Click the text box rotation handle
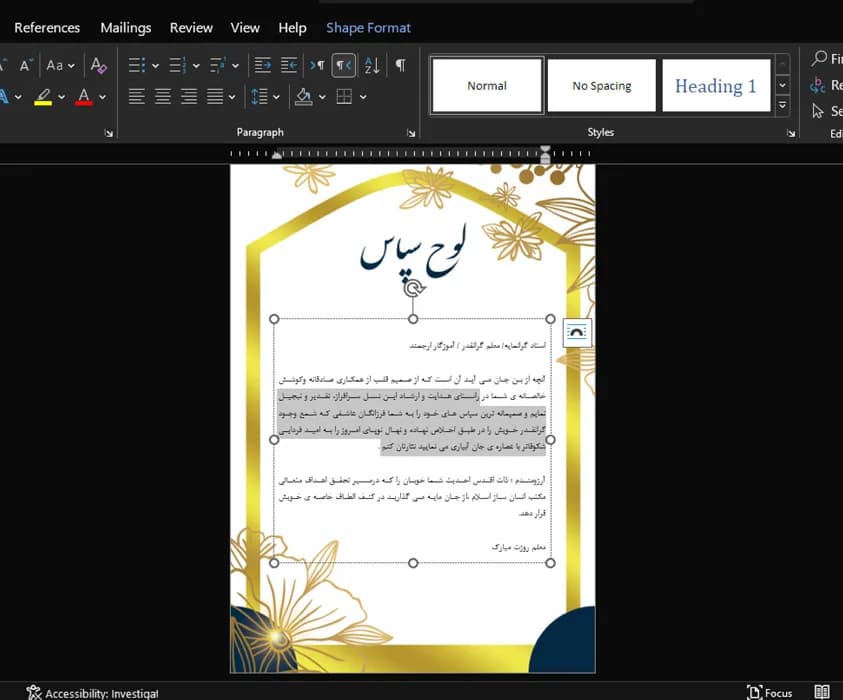843x700 pixels. point(413,288)
